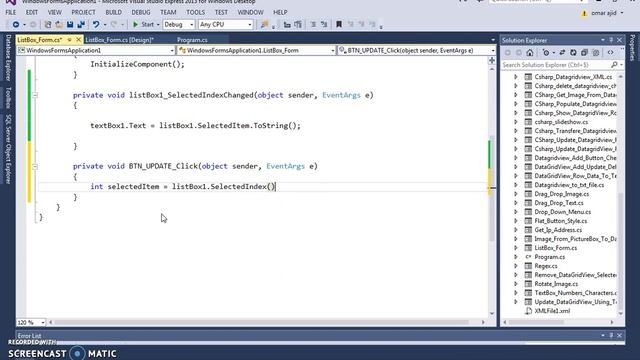Screen dimensions: 640x360
Task: Select Program.cs in Solution Explorer
Action: click(549, 257)
